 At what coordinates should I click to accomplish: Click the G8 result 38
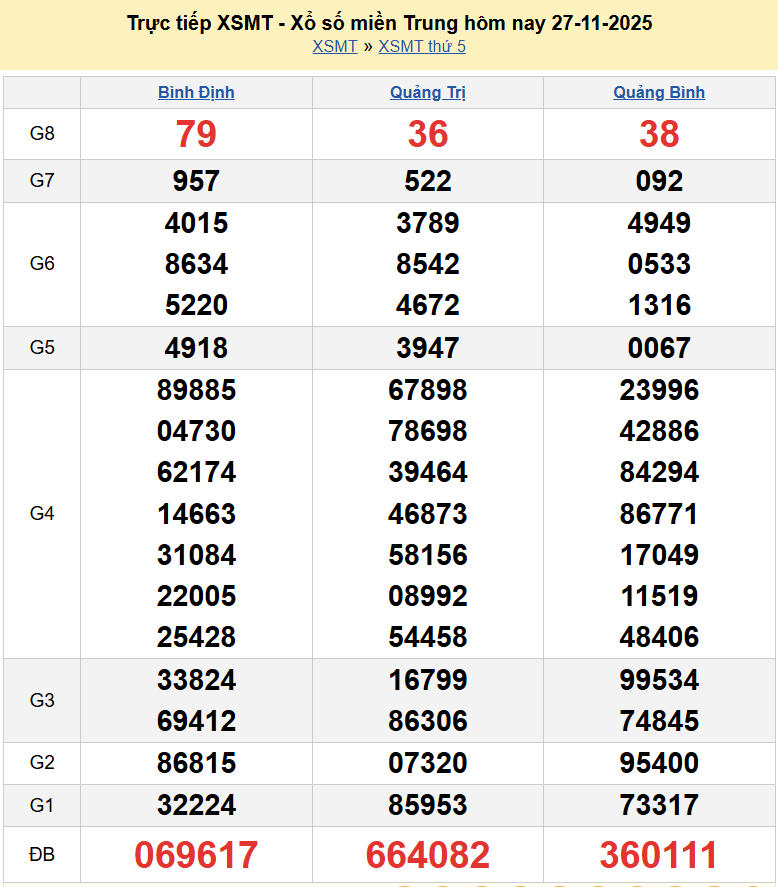click(x=659, y=134)
